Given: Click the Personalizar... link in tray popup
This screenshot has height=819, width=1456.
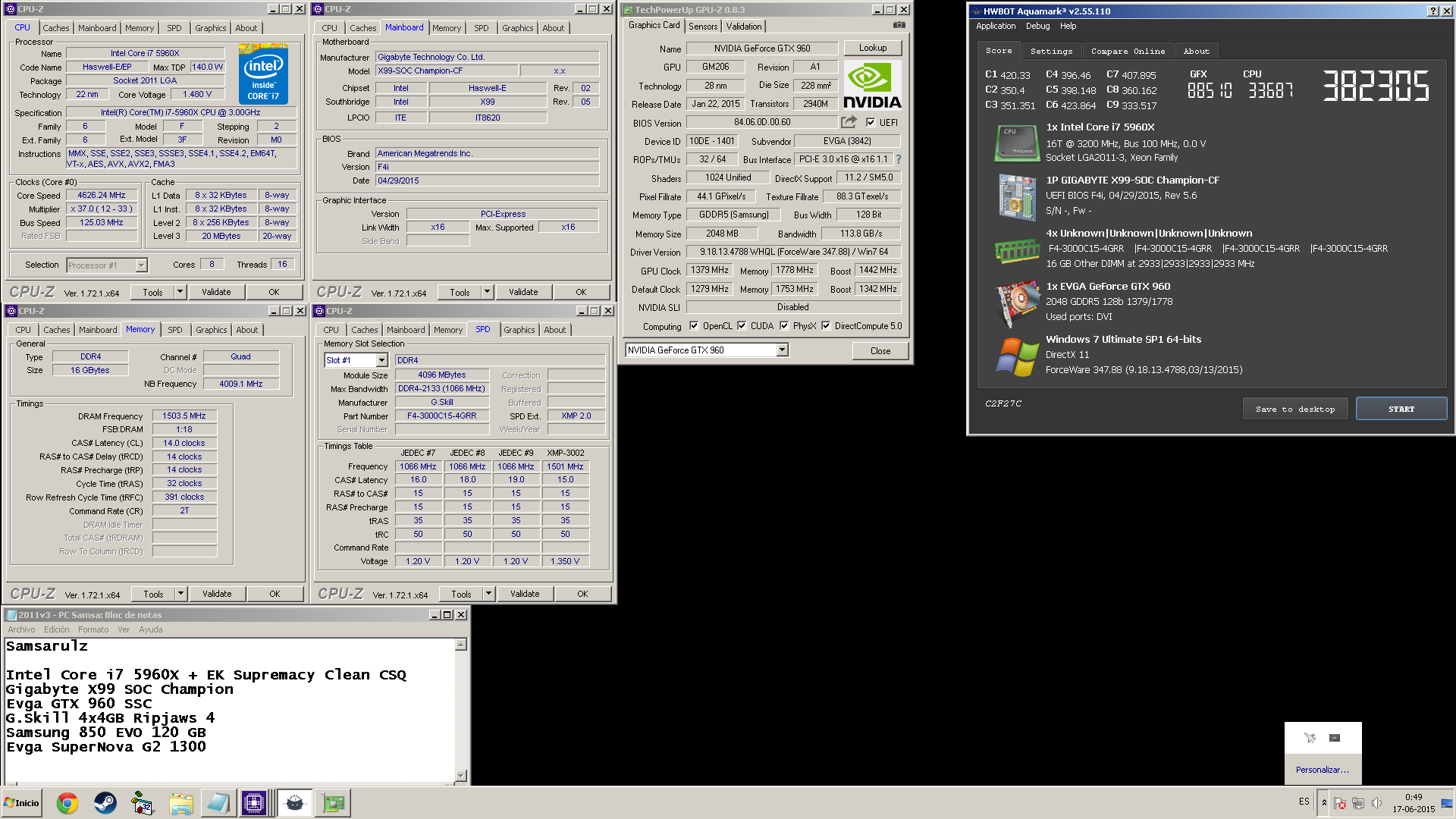Looking at the screenshot, I should pyautogui.click(x=1323, y=770).
